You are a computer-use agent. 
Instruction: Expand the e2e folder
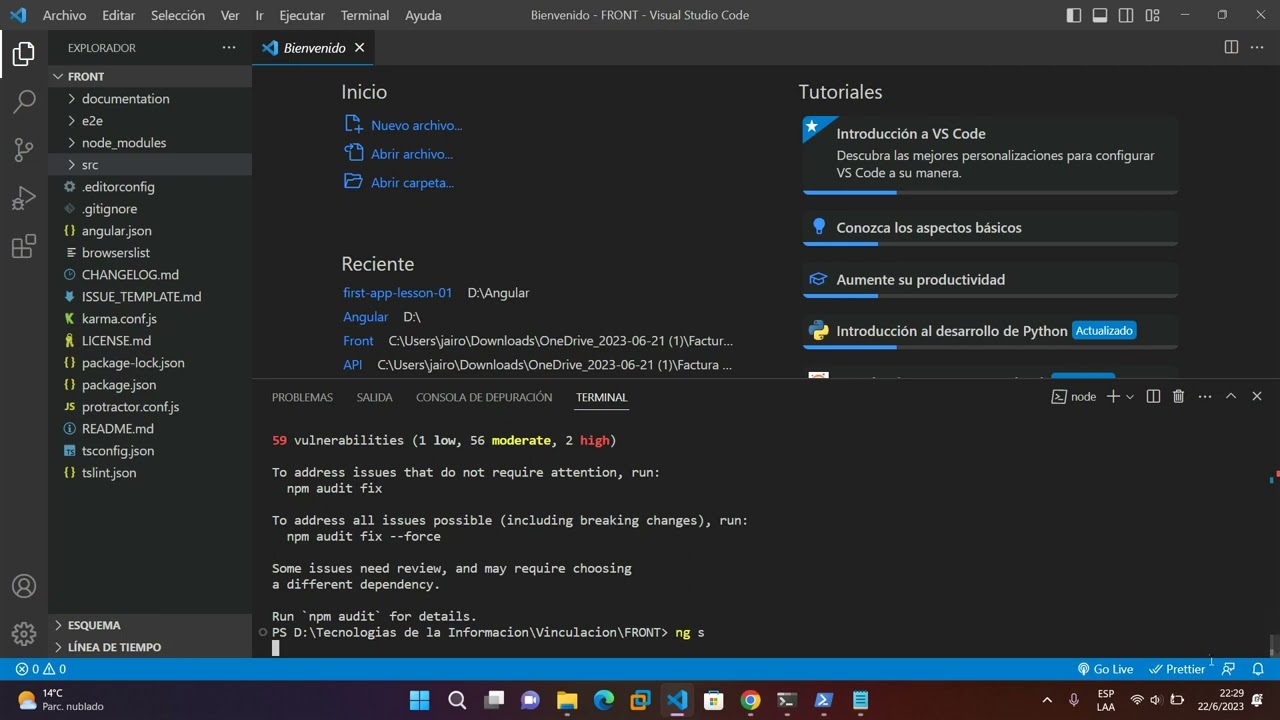point(150,120)
